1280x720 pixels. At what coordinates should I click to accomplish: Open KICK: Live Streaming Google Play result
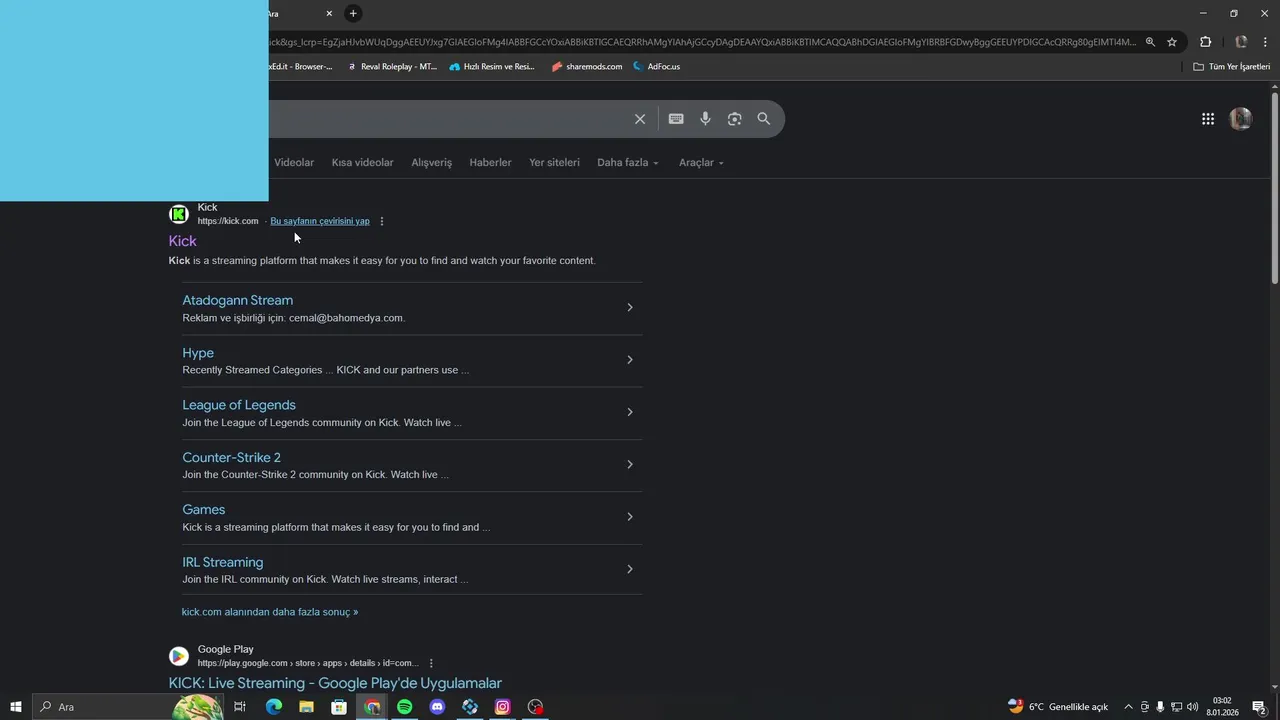[x=335, y=683]
